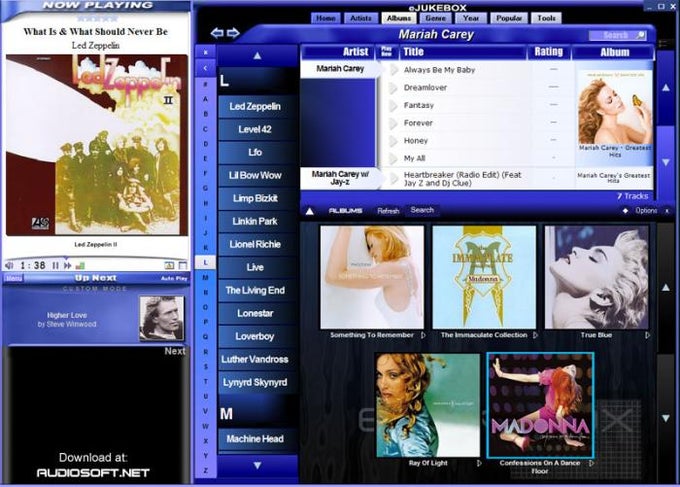
Task: Switch to the Popular tab
Action: [509, 18]
